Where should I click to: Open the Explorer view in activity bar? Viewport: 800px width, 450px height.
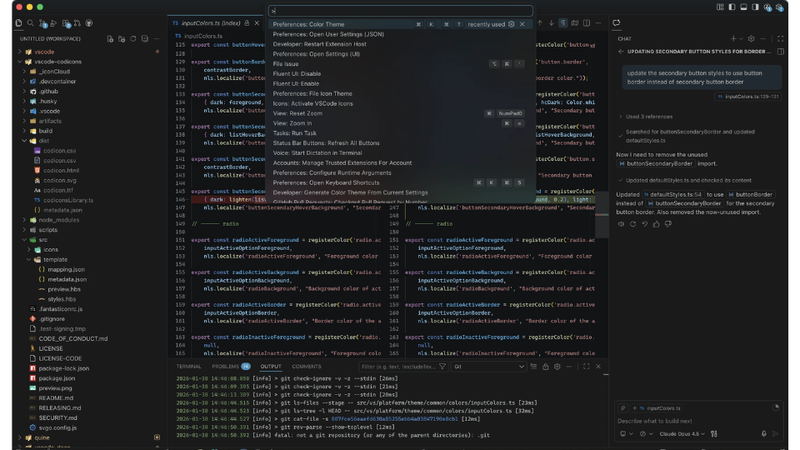click(19, 23)
